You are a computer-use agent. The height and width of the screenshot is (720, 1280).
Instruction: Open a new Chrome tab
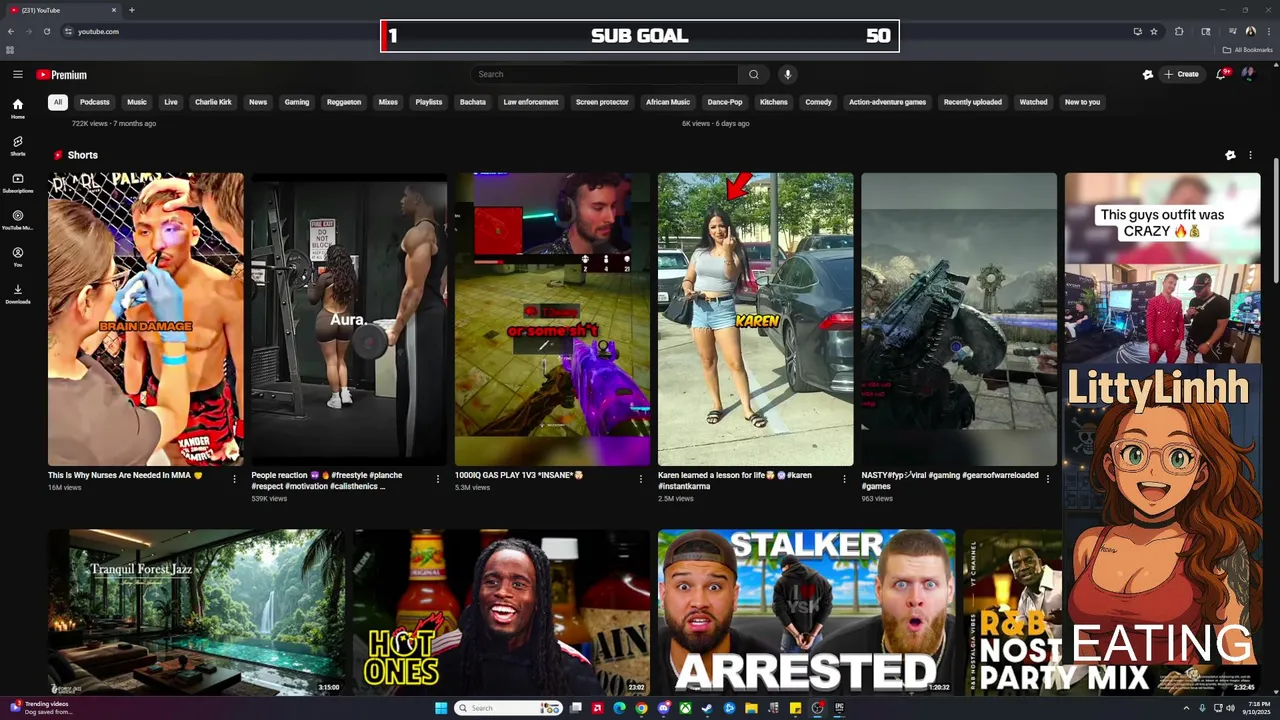131,10
